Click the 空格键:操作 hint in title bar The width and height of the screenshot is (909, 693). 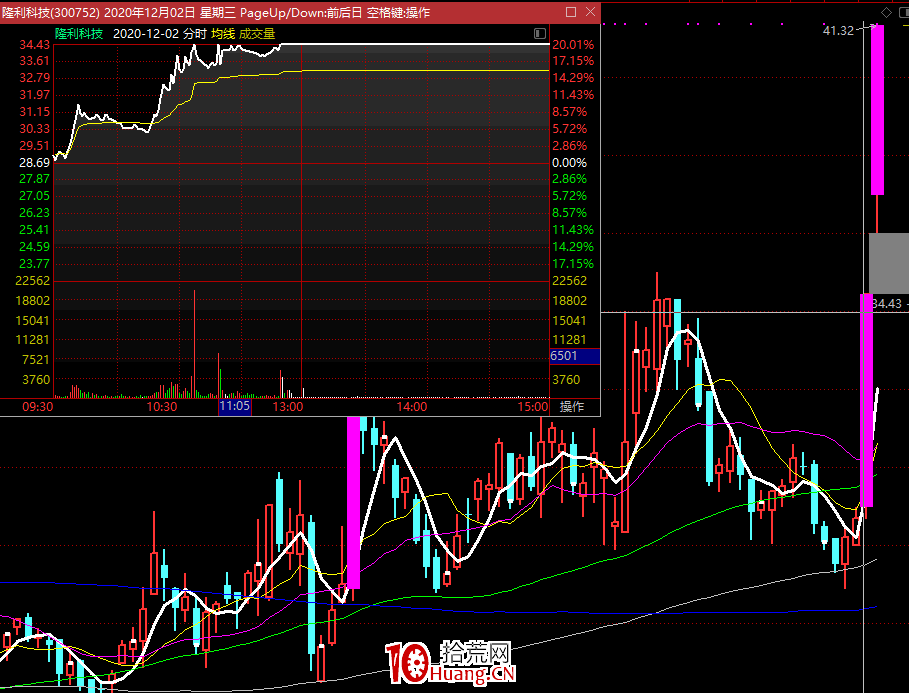398,13
